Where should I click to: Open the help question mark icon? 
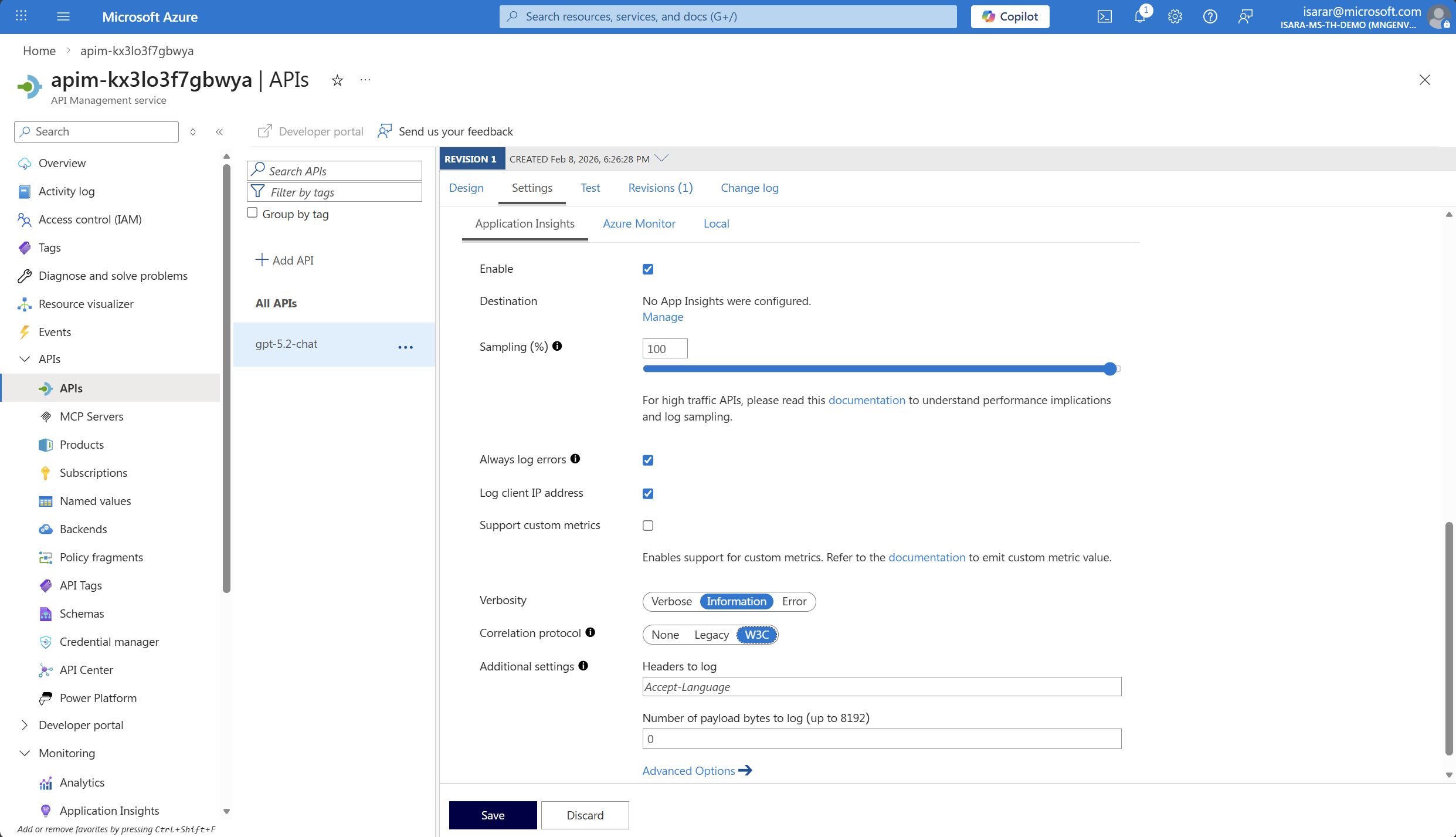[1210, 16]
